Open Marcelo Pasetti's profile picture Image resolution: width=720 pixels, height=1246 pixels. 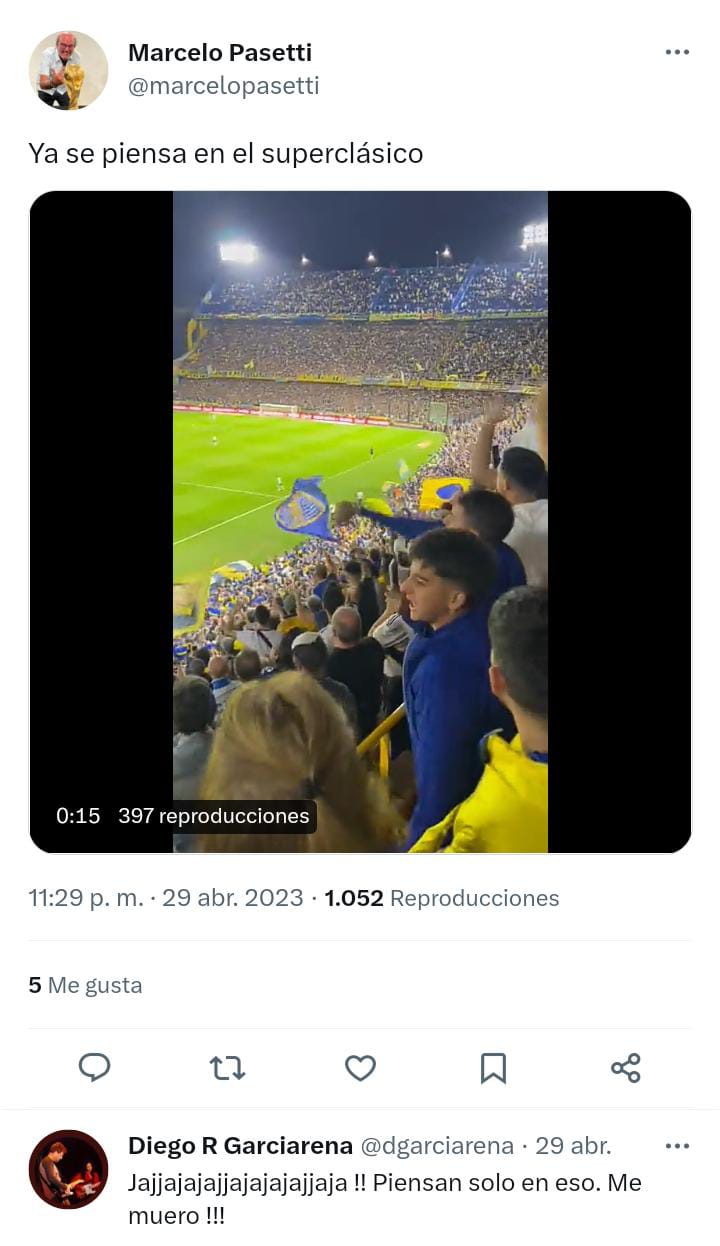tap(68, 70)
